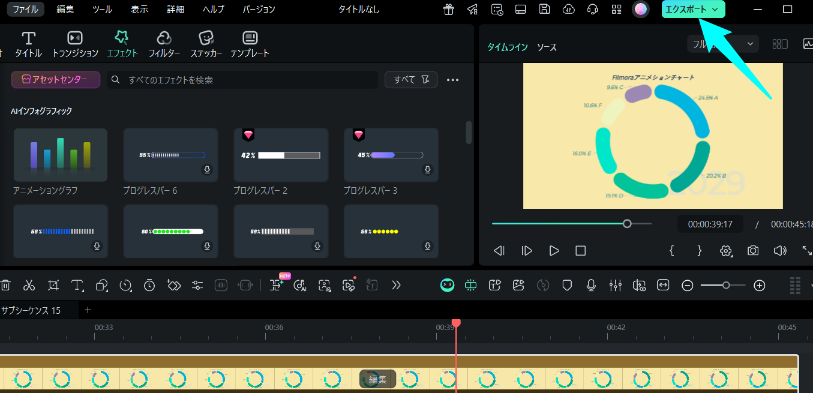813x393 pixels.
Task: Open the ヘルプ menu
Action: pyautogui.click(x=214, y=9)
